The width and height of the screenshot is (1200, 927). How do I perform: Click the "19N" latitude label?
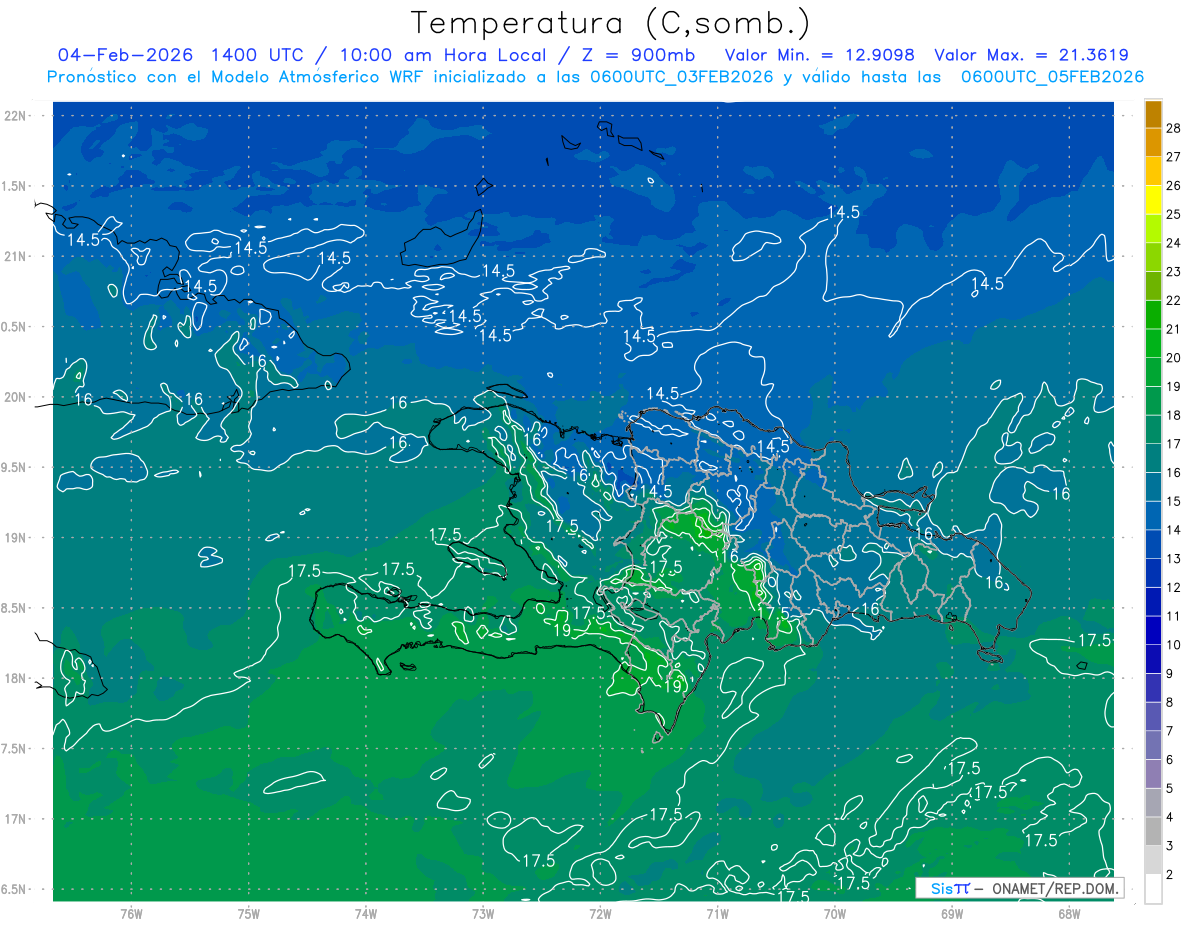pyautogui.click(x=17, y=538)
